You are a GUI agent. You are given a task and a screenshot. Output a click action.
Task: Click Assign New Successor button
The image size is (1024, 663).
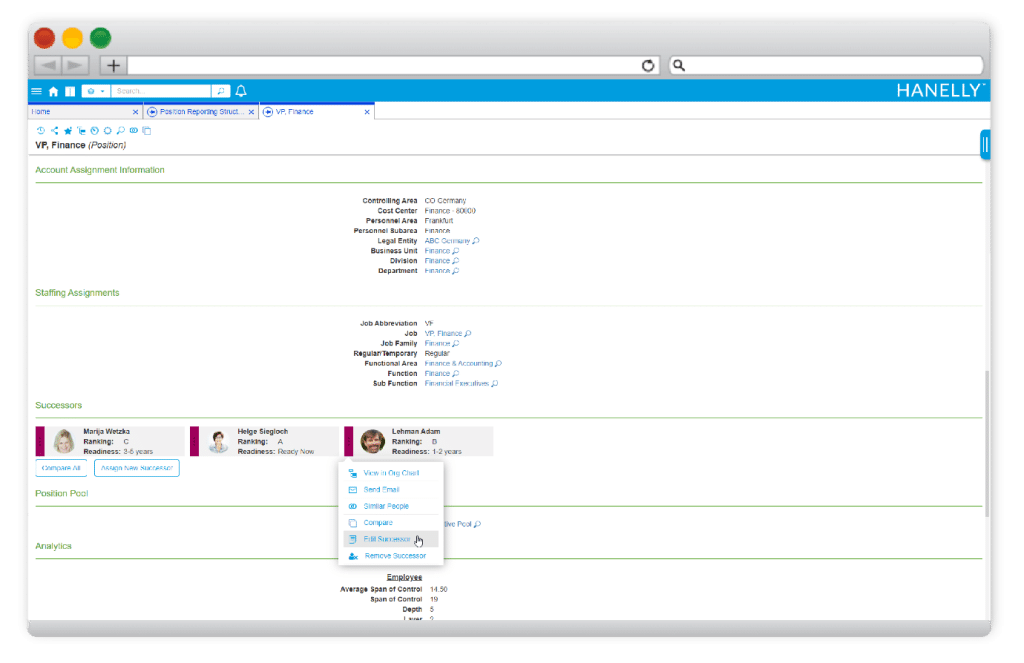pyautogui.click(x=136, y=468)
